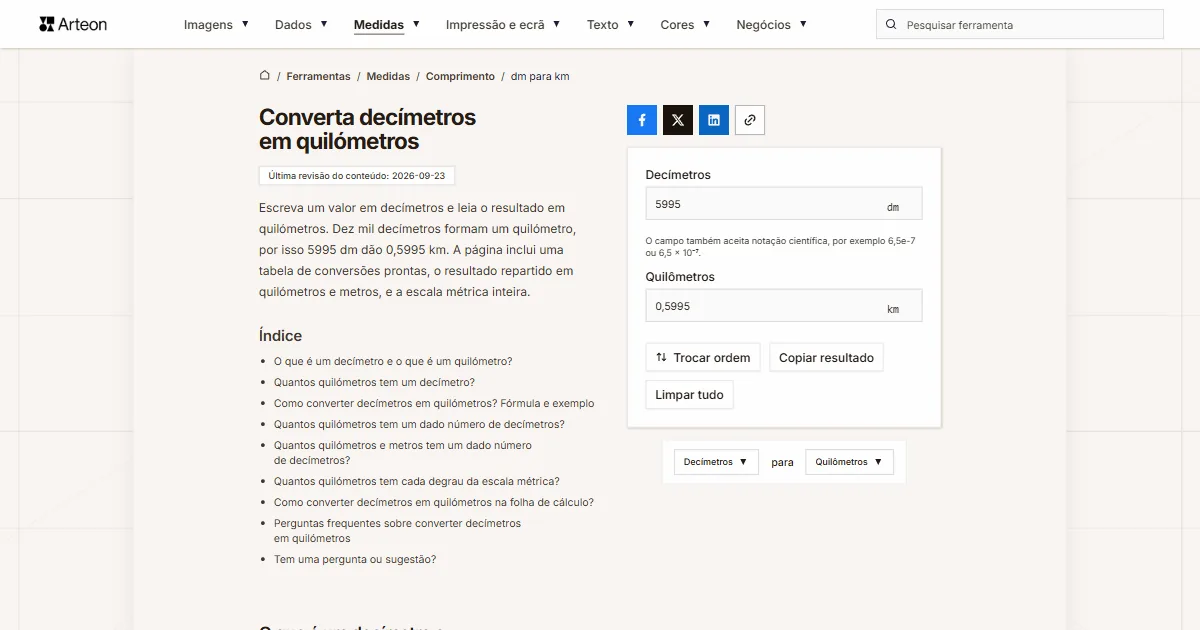
Task: Click the 'Converta decímetros em quilómetros' heading
Action: coord(367,129)
